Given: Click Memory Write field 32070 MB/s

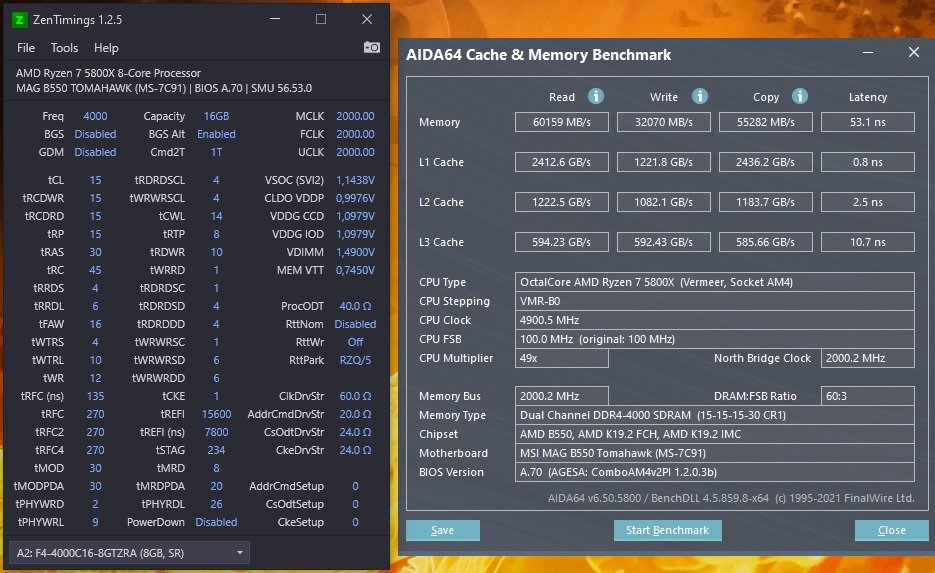Looking at the screenshot, I should (664, 122).
